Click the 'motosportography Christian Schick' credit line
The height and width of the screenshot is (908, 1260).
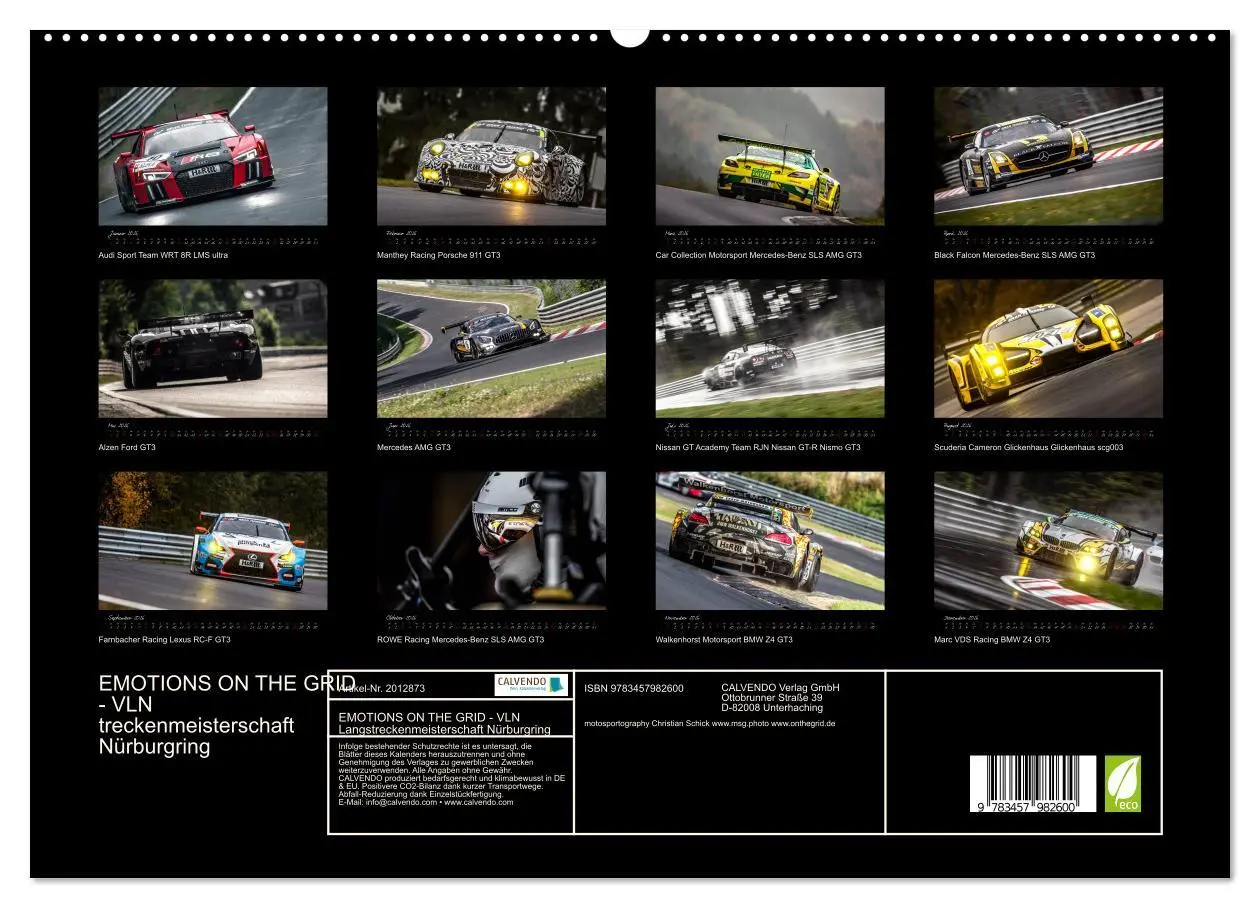coord(709,723)
